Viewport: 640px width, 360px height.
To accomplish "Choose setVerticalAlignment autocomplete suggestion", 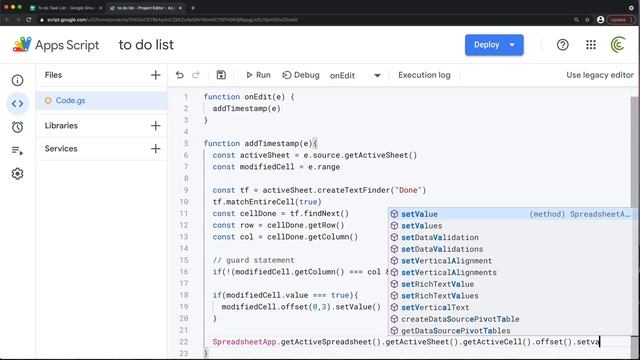I will pyautogui.click(x=512, y=261).
